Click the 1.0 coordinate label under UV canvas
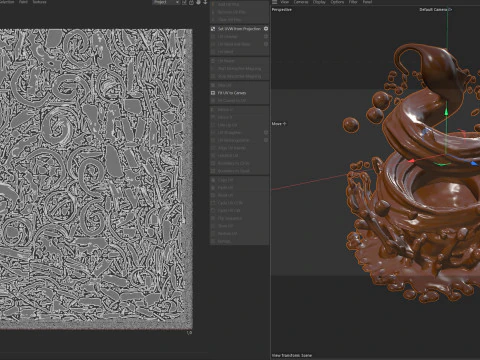480x360 pixels. click(x=189, y=333)
